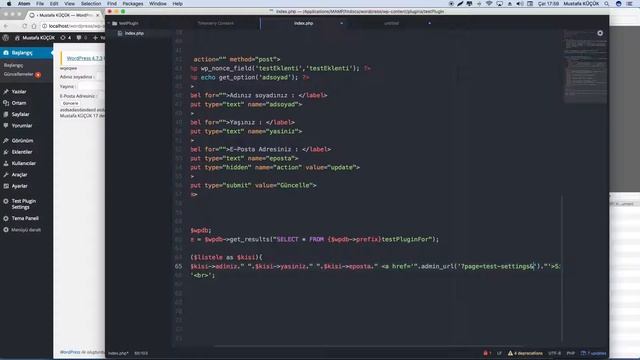Open the Window menu
This screenshot has width=640, height=360.
pos(158,4)
